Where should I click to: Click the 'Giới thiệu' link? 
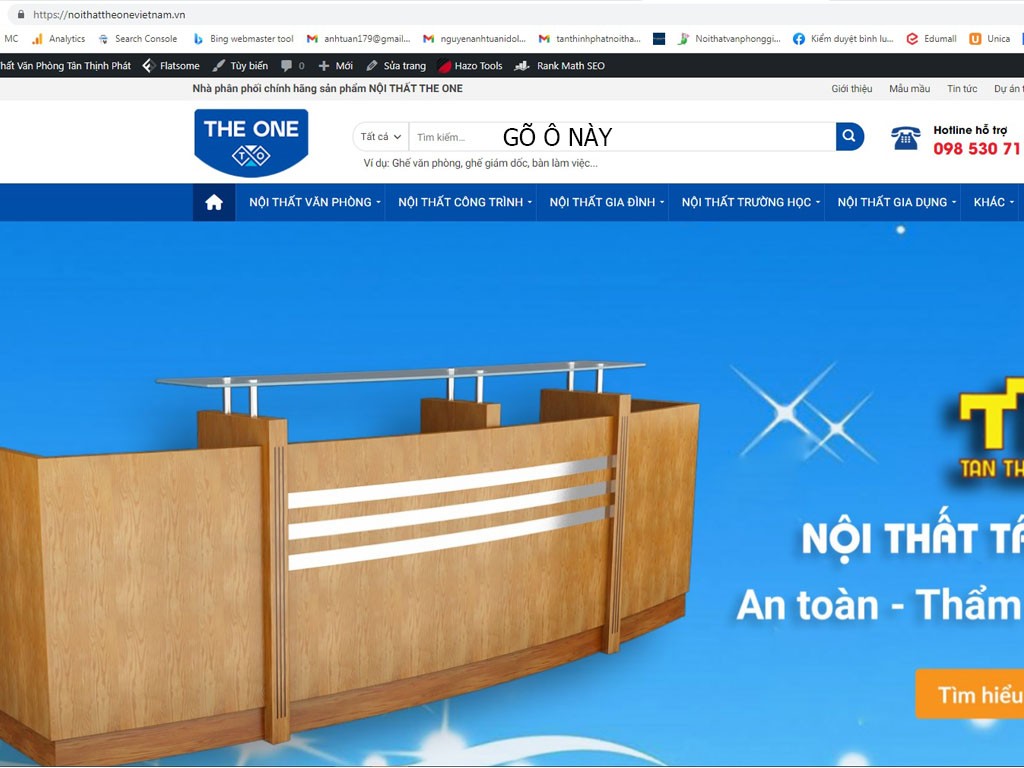pyautogui.click(x=852, y=89)
